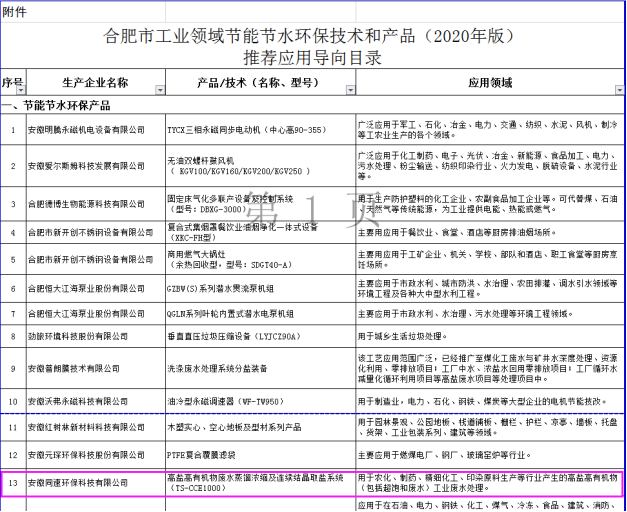Select product cell 垂直直压垃圾压缩设备（LYJCZ90A）
Screen dimensions: 627x512
point(261,336)
